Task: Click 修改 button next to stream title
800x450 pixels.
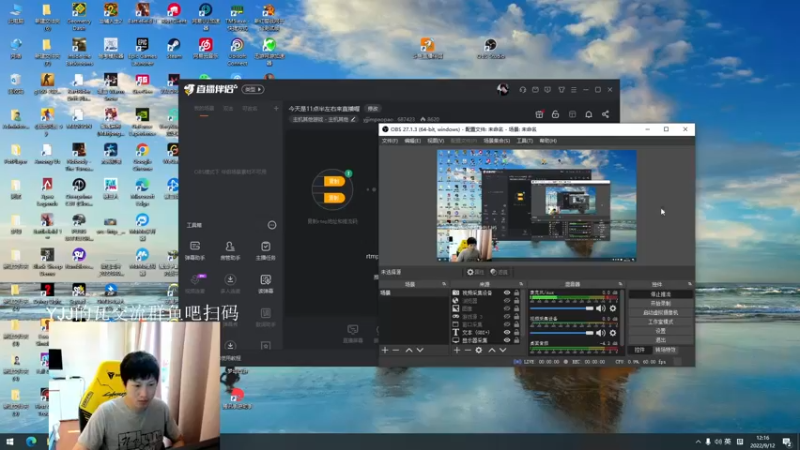Action: click(x=373, y=109)
